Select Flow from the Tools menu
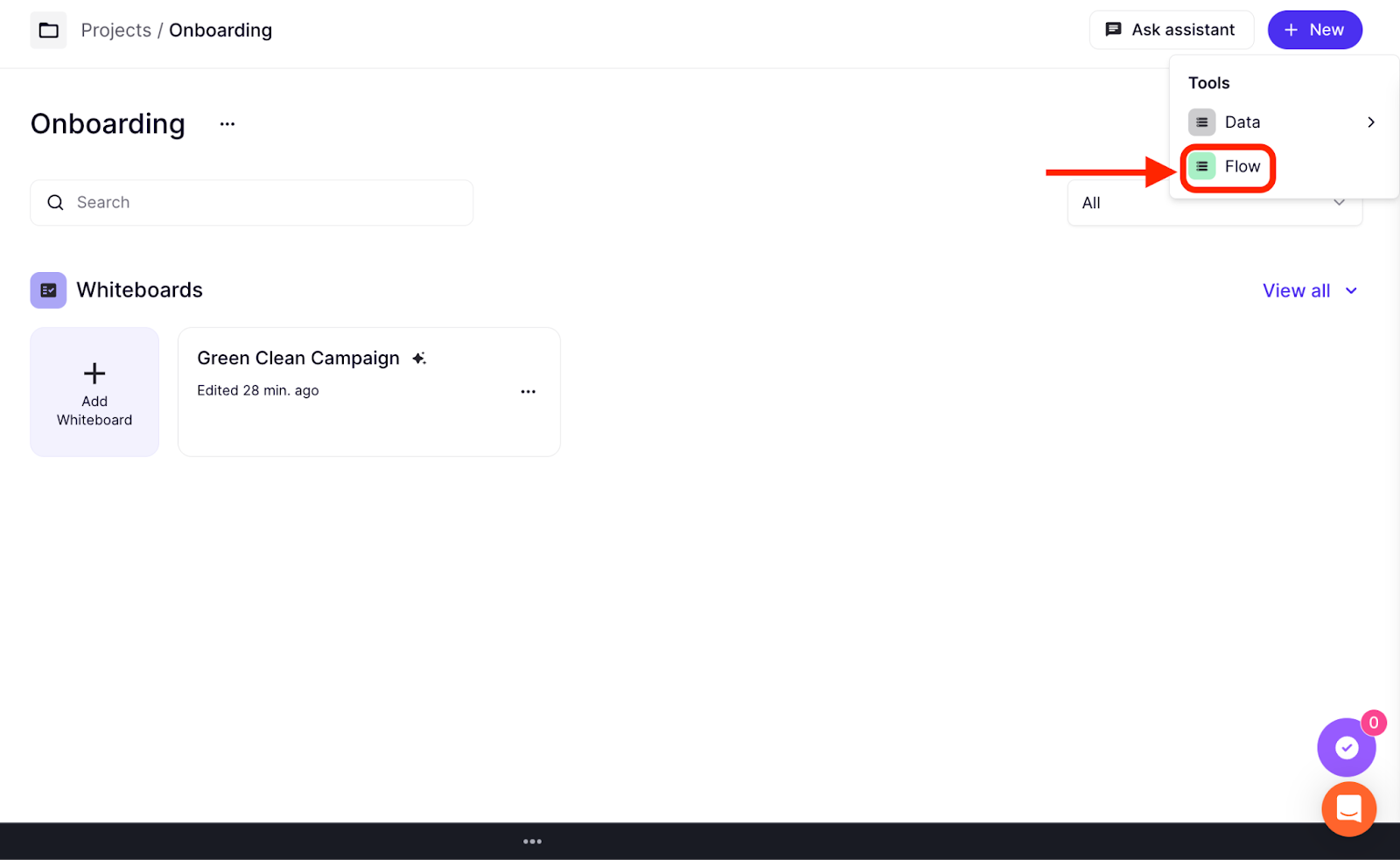The width and height of the screenshot is (1400, 860). 1242,167
